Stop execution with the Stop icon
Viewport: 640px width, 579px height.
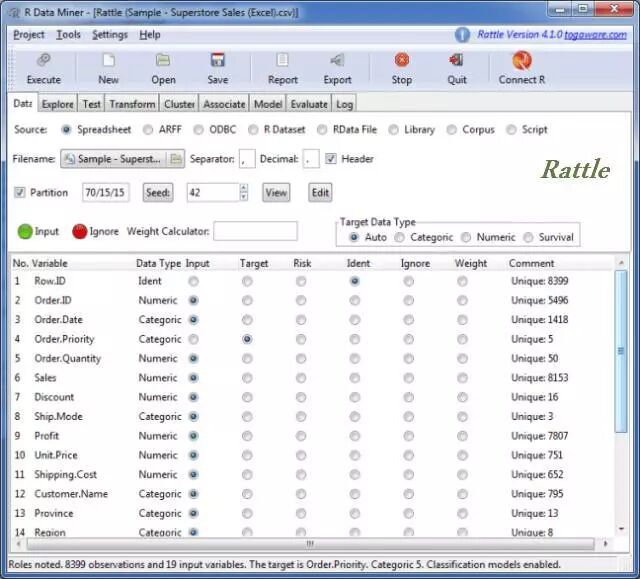pyautogui.click(x=402, y=60)
